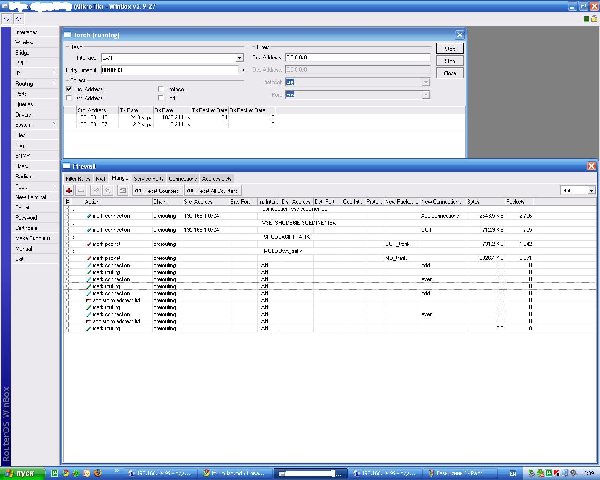The height and width of the screenshot is (480, 600).
Task: Click the Comment icon in Firewall toolbar
Action: tap(121, 189)
